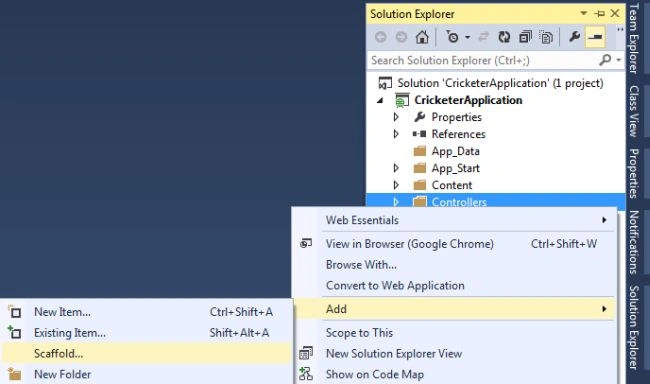
Task: Open the Class View side tab
Action: point(633,111)
